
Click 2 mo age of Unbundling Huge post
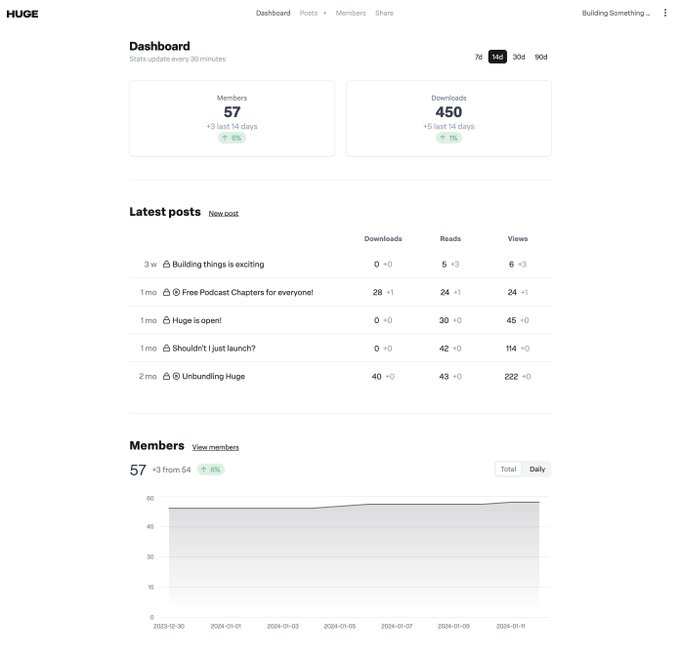[x=147, y=376]
